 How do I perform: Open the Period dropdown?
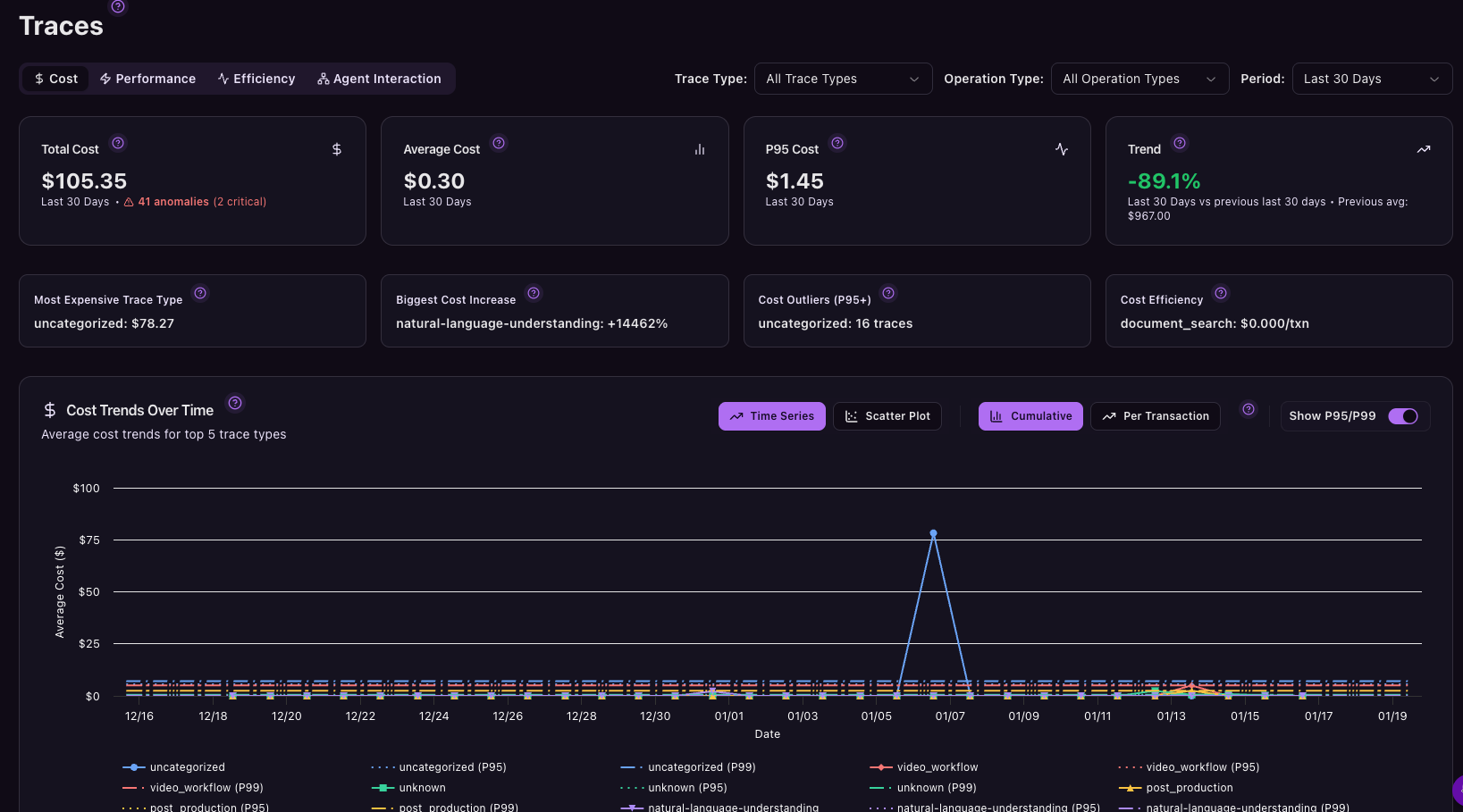(1371, 79)
